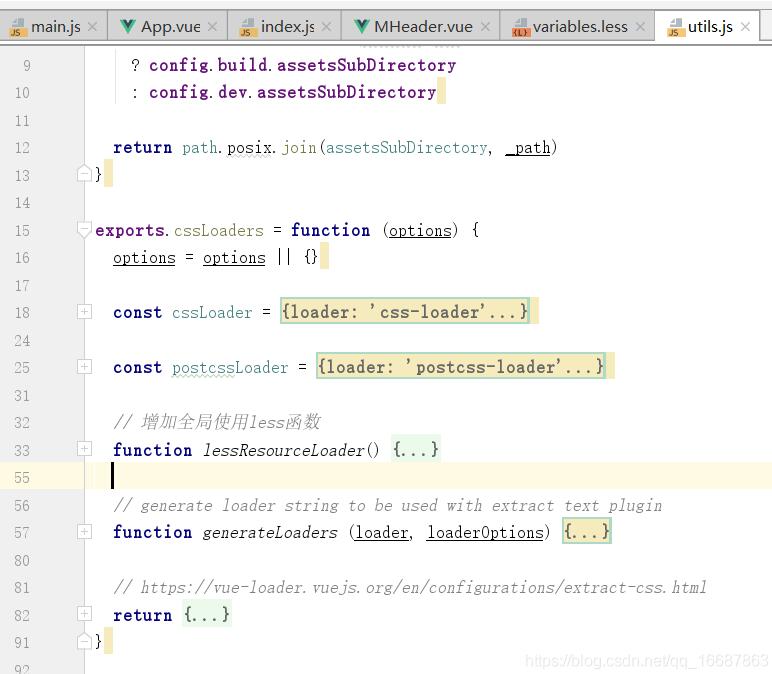Click the fold-end marker at line 91
This screenshot has width=772, height=674.
pos(85,641)
